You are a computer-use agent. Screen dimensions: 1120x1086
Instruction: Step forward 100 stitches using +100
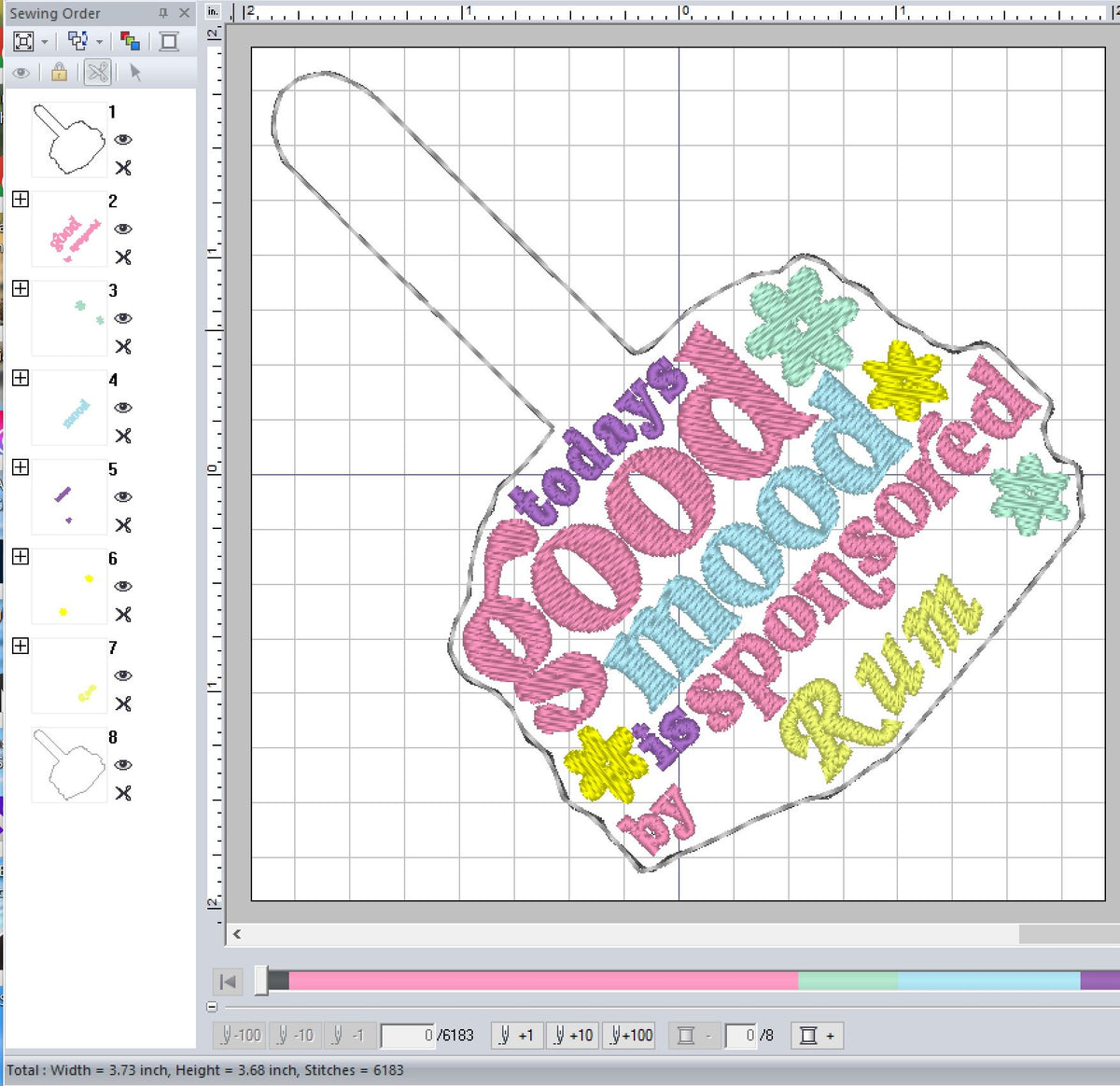coord(628,1036)
